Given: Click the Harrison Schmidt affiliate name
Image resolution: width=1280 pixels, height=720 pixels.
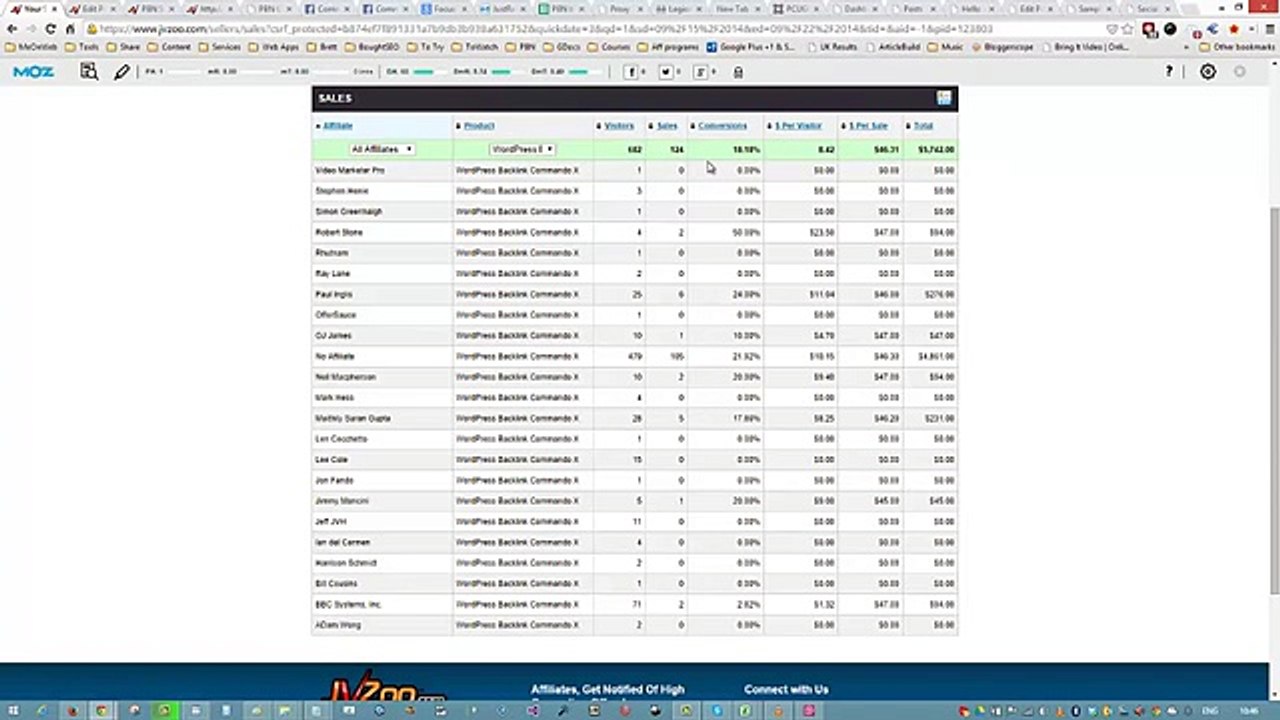Looking at the screenshot, I should point(346,563).
